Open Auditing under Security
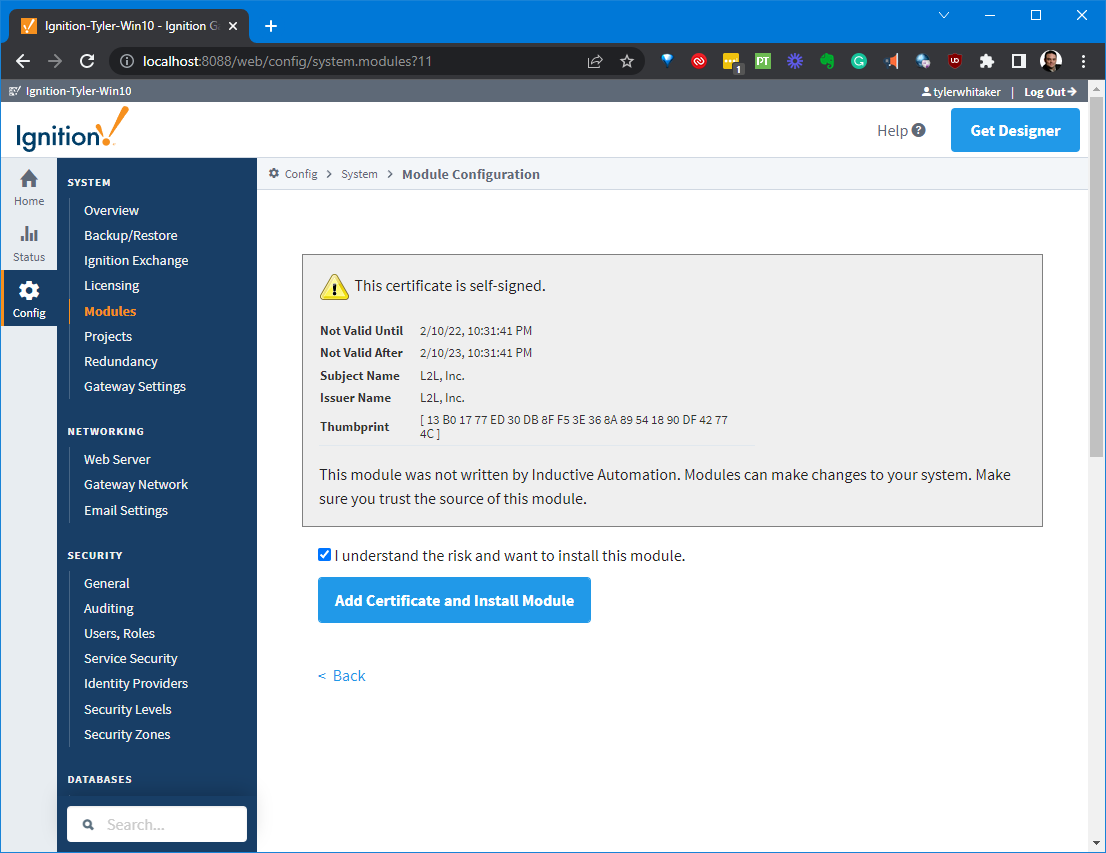The image size is (1106, 853). tap(109, 608)
